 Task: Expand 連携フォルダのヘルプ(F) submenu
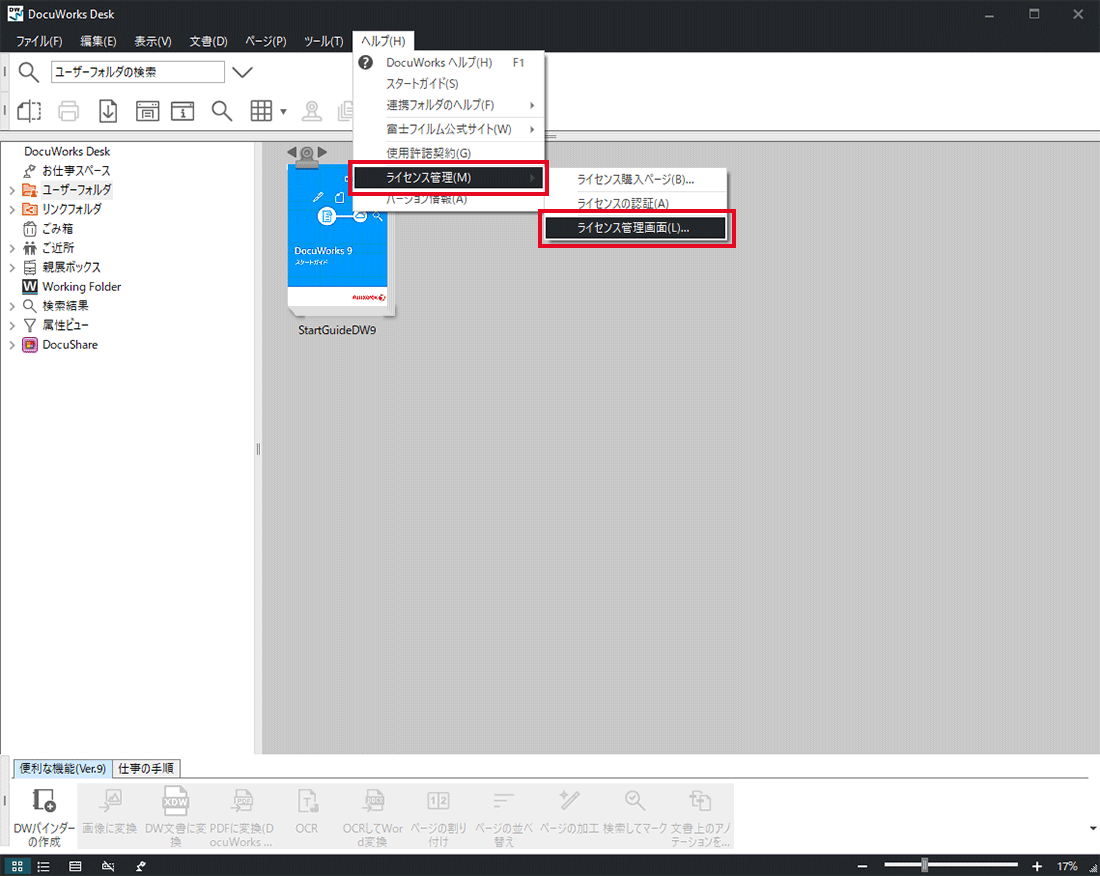pyautogui.click(x=449, y=105)
